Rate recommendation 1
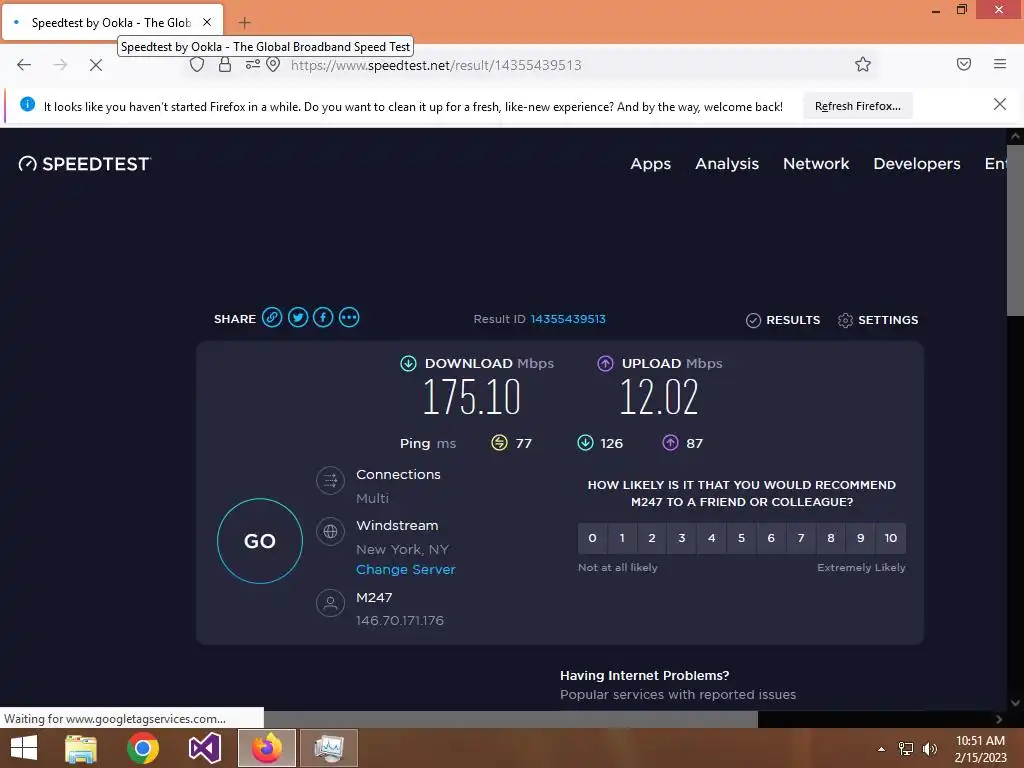This screenshot has height=768, width=1024. (622, 538)
